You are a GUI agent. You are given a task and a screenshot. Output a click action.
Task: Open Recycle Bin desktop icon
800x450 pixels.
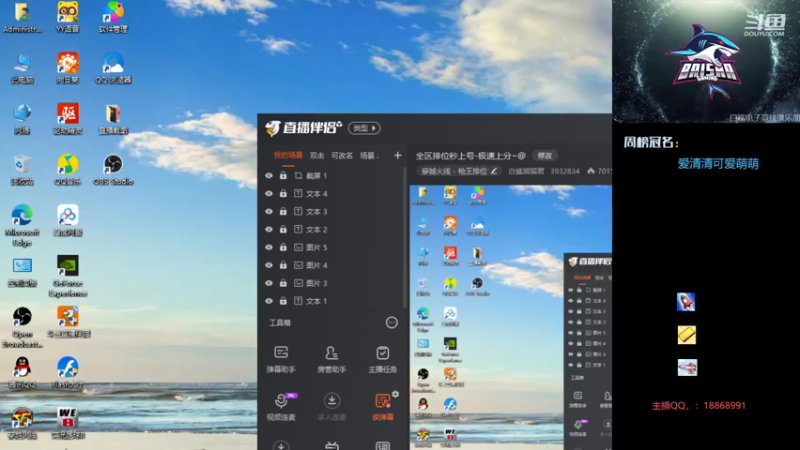pos(22,170)
